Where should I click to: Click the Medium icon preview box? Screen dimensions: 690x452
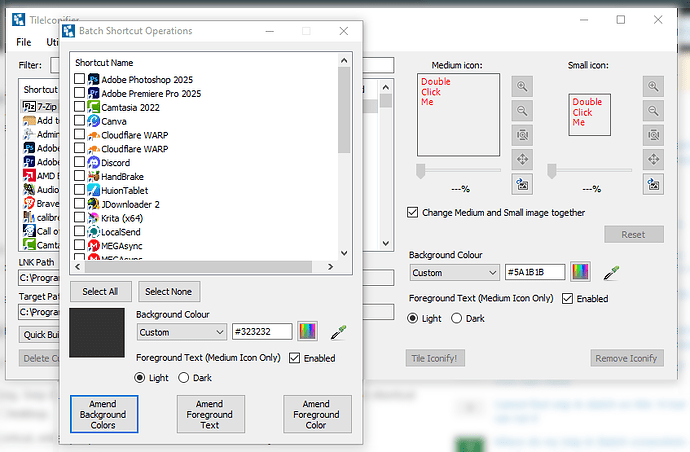click(x=459, y=114)
